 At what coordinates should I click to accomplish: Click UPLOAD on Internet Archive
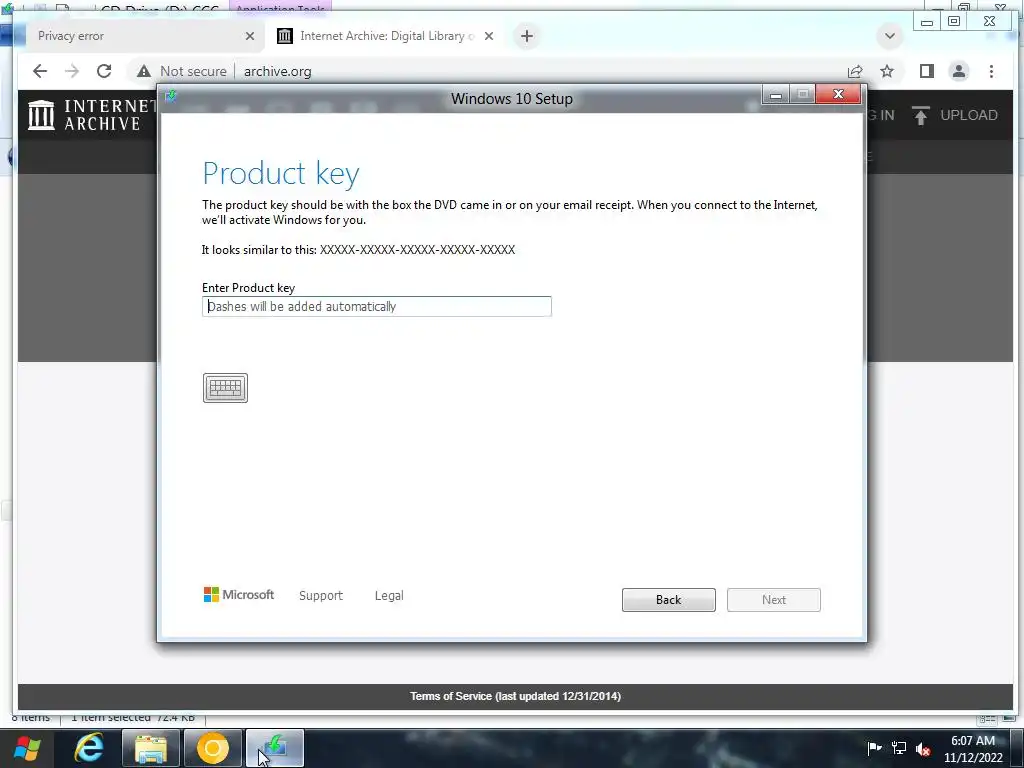(x=969, y=115)
